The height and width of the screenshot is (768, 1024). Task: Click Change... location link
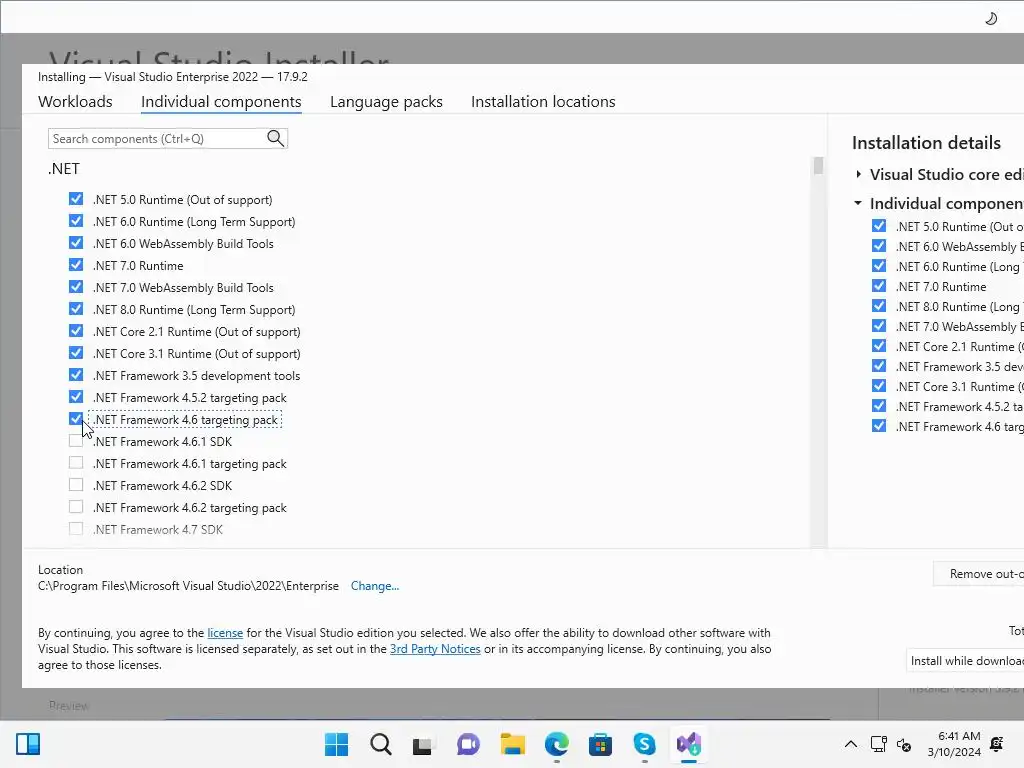(375, 586)
